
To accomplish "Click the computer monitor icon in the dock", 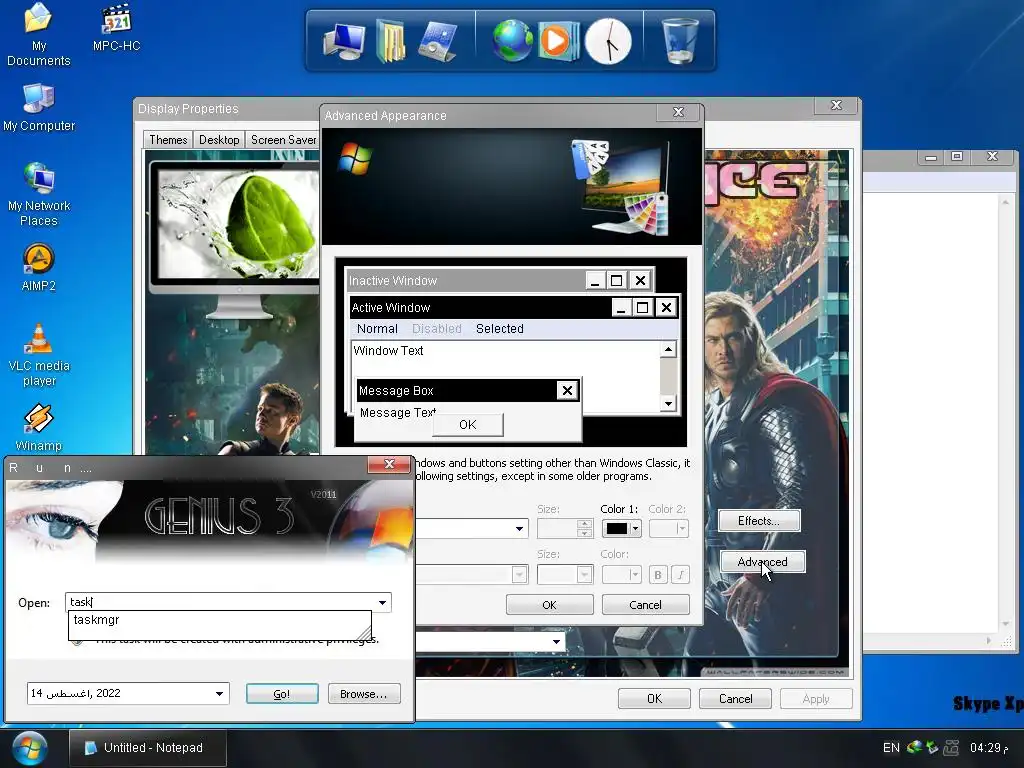I will point(344,41).
